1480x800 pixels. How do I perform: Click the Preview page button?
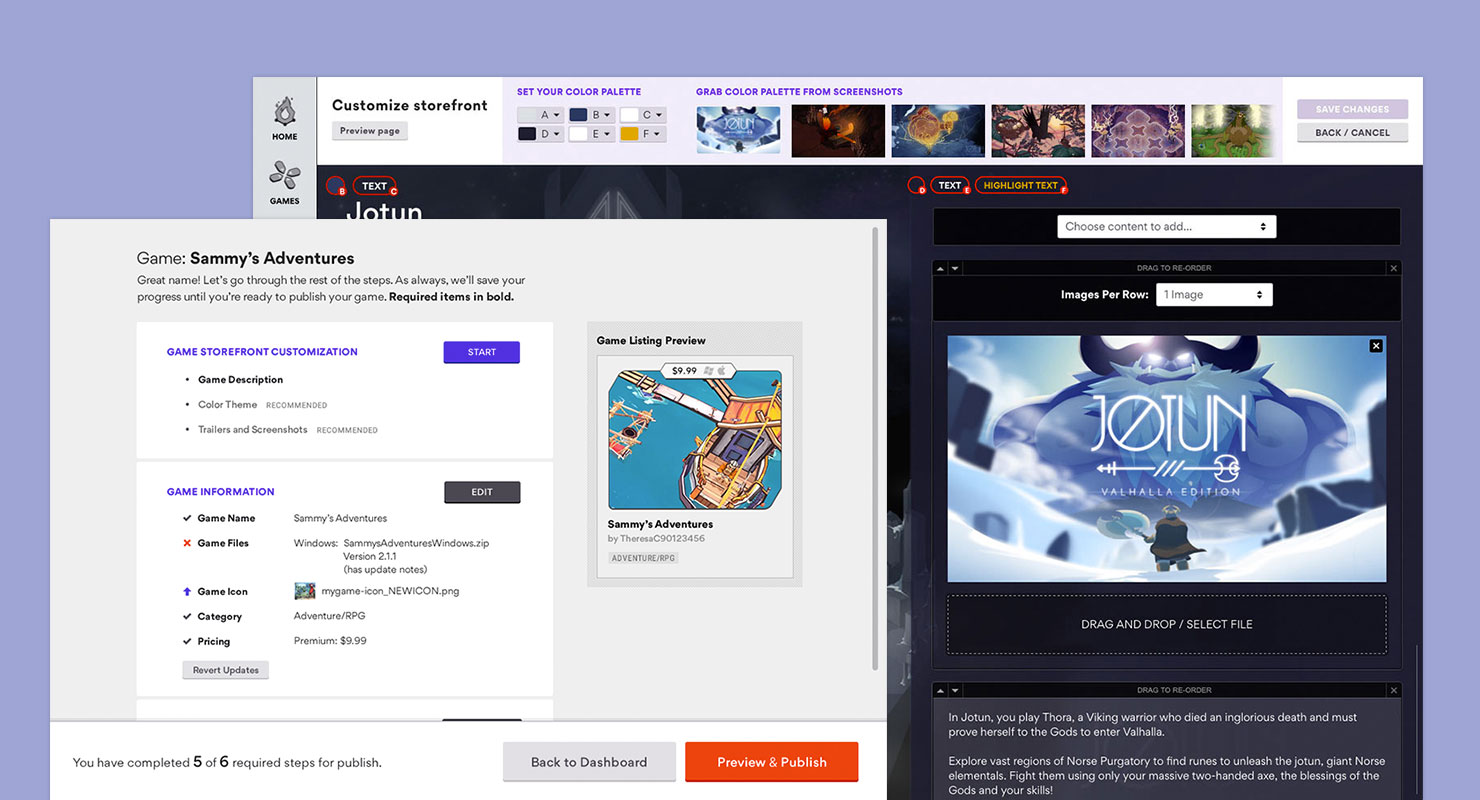pos(369,131)
